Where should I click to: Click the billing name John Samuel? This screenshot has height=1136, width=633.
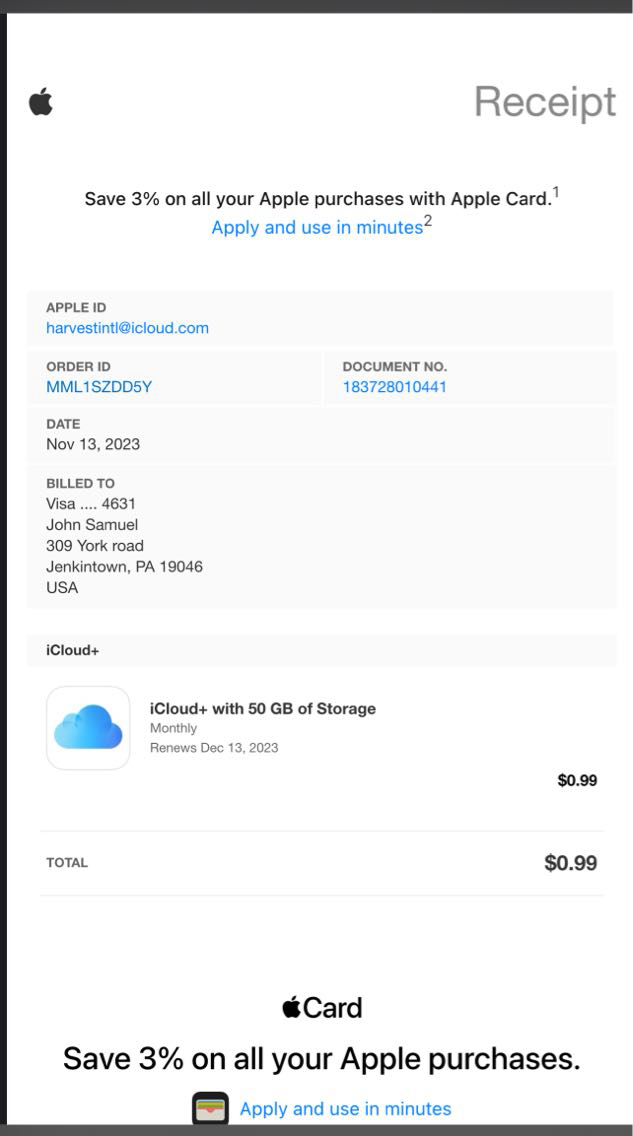92,525
